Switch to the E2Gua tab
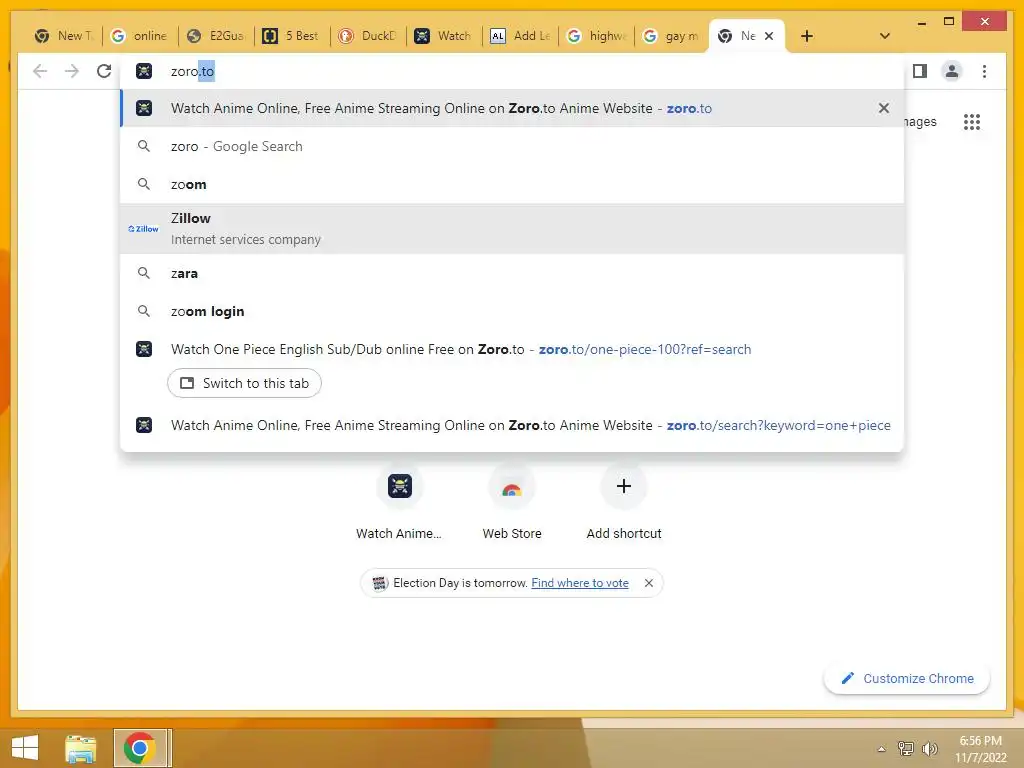Screen dimensions: 1024x768 pos(216,36)
